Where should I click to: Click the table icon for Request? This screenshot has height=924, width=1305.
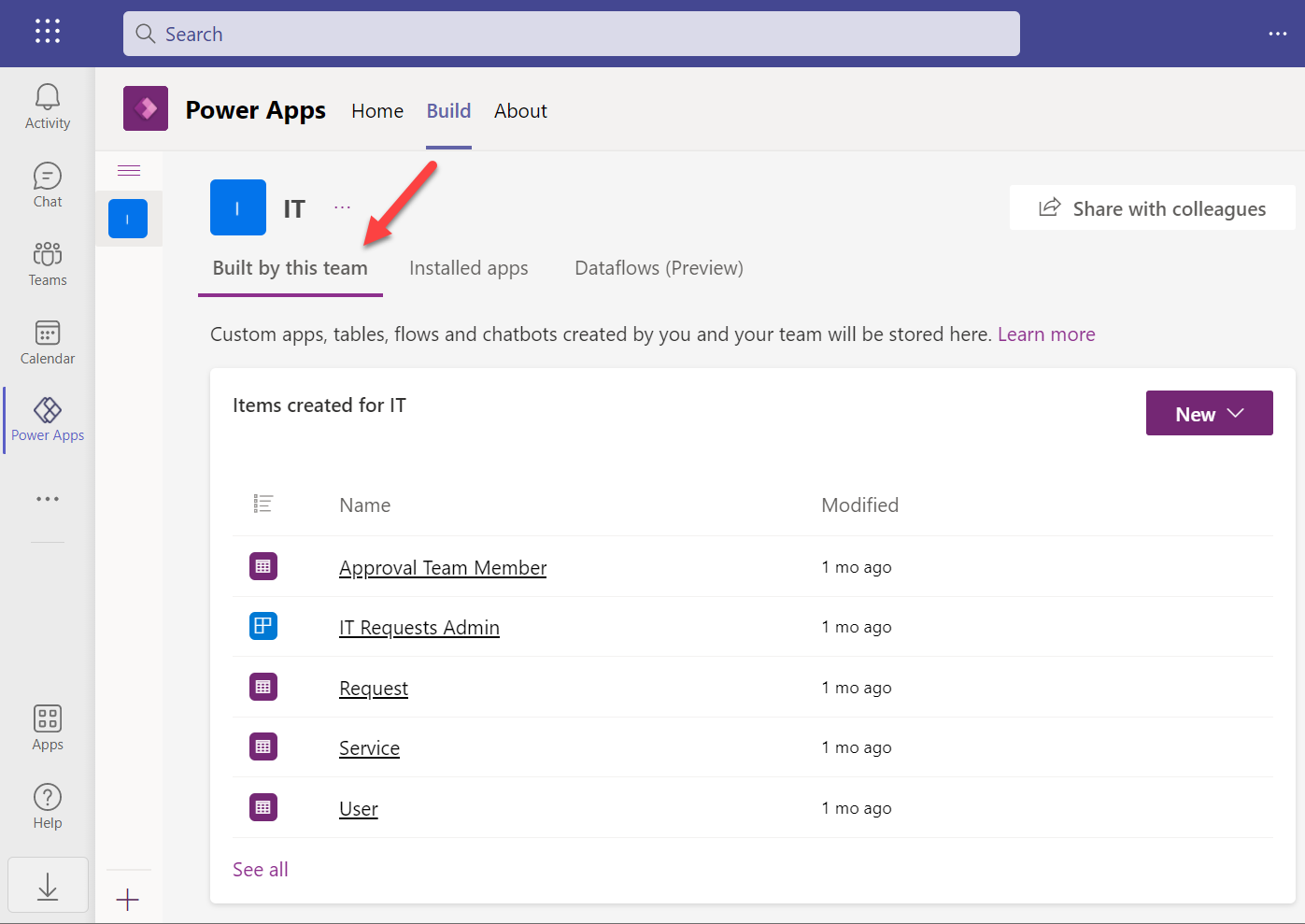[x=263, y=687]
